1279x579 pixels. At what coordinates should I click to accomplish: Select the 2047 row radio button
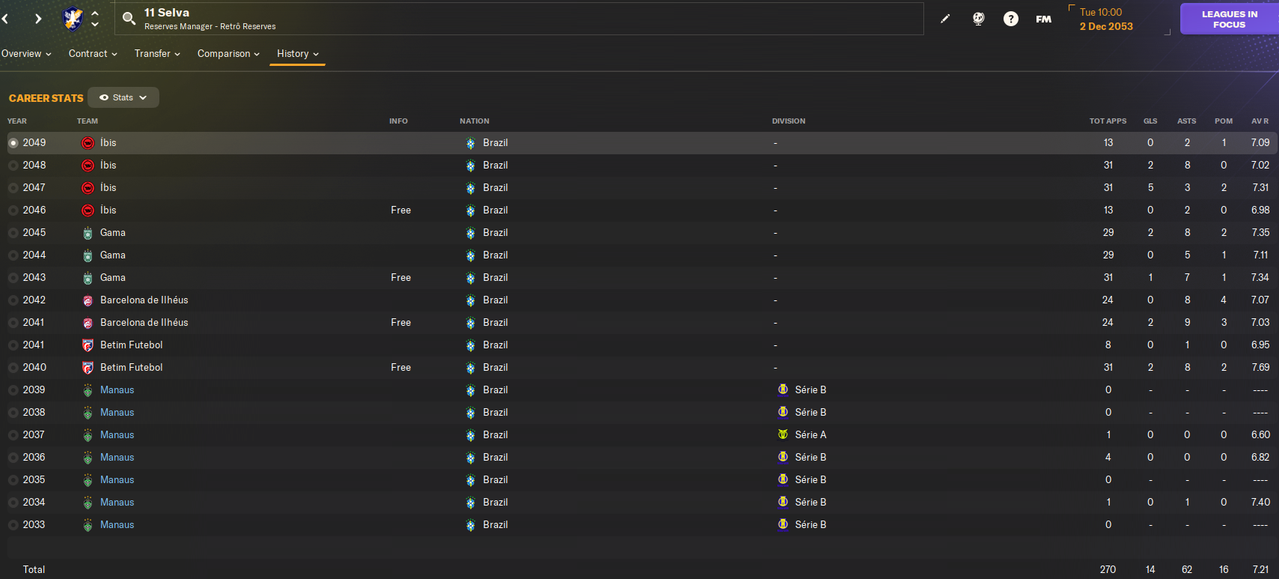coord(13,188)
